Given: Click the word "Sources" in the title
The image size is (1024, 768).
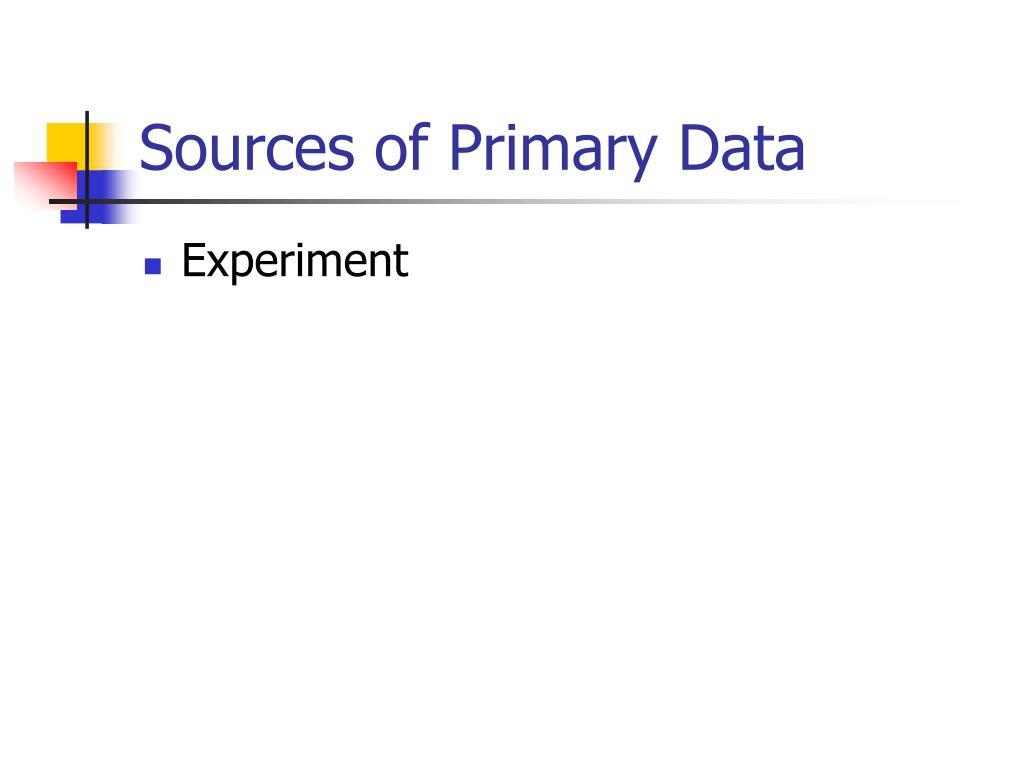Looking at the screenshot, I should pyautogui.click(x=247, y=148).
